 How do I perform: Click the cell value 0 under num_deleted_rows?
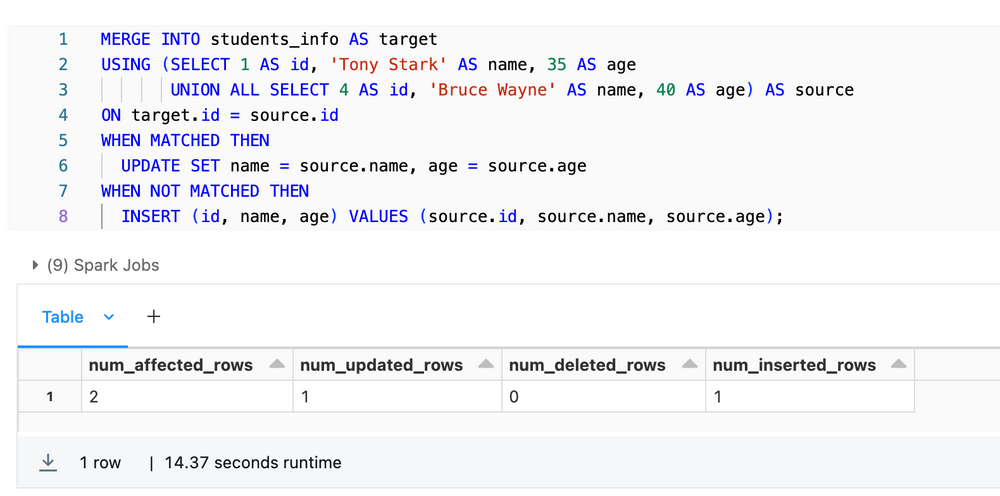(x=514, y=397)
